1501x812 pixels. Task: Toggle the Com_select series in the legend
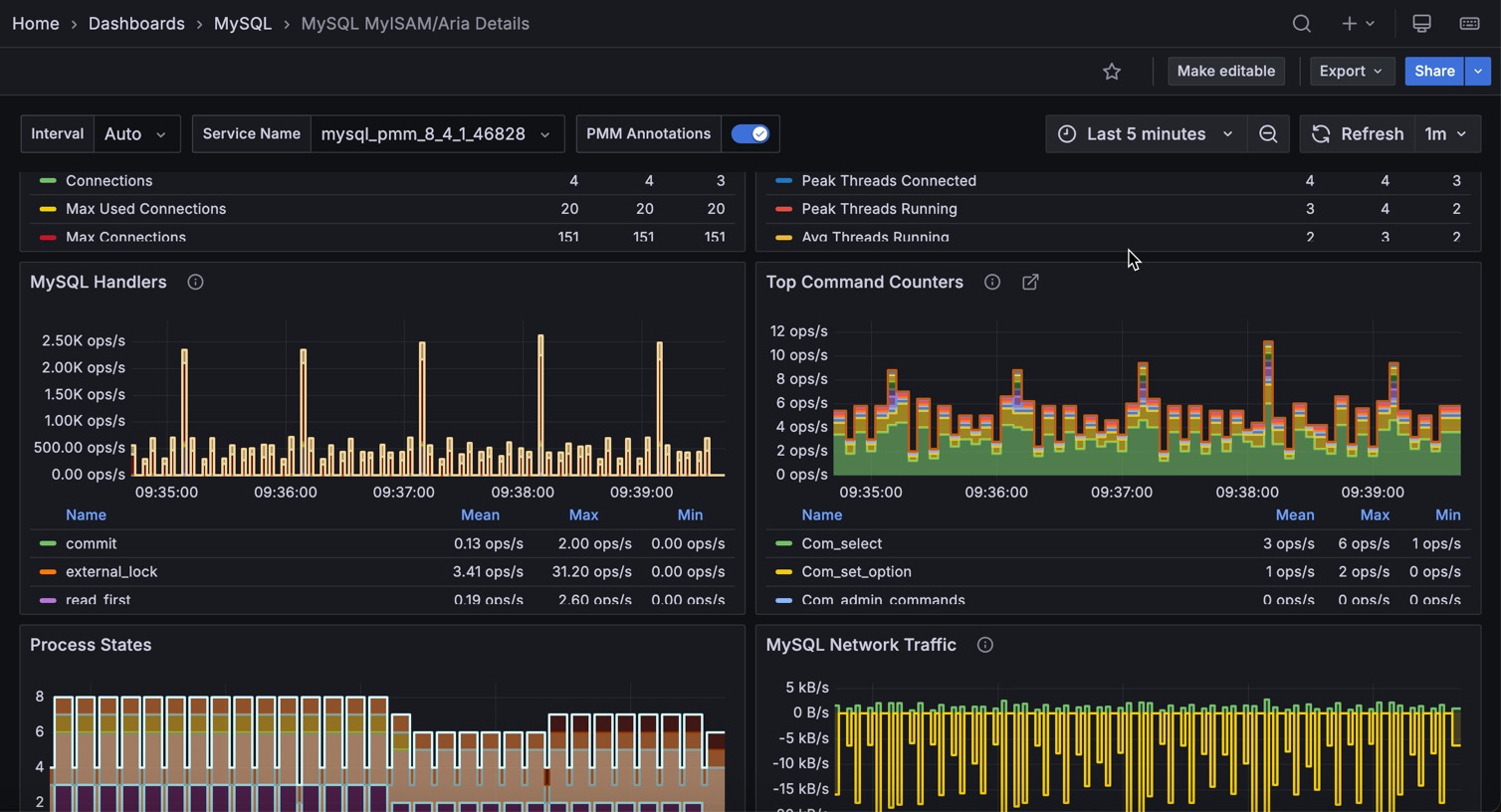click(841, 544)
